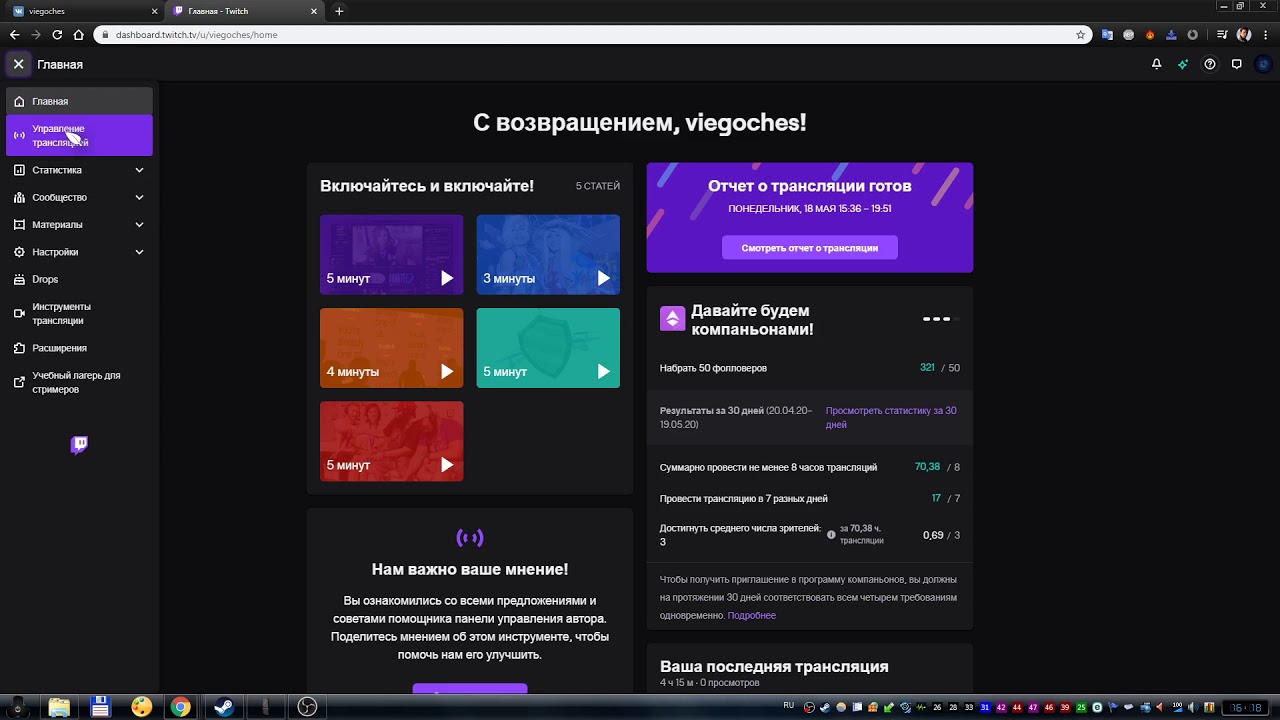Open OBS Studio from the taskbar
The width and height of the screenshot is (1280, 720).
click(307, 708)
